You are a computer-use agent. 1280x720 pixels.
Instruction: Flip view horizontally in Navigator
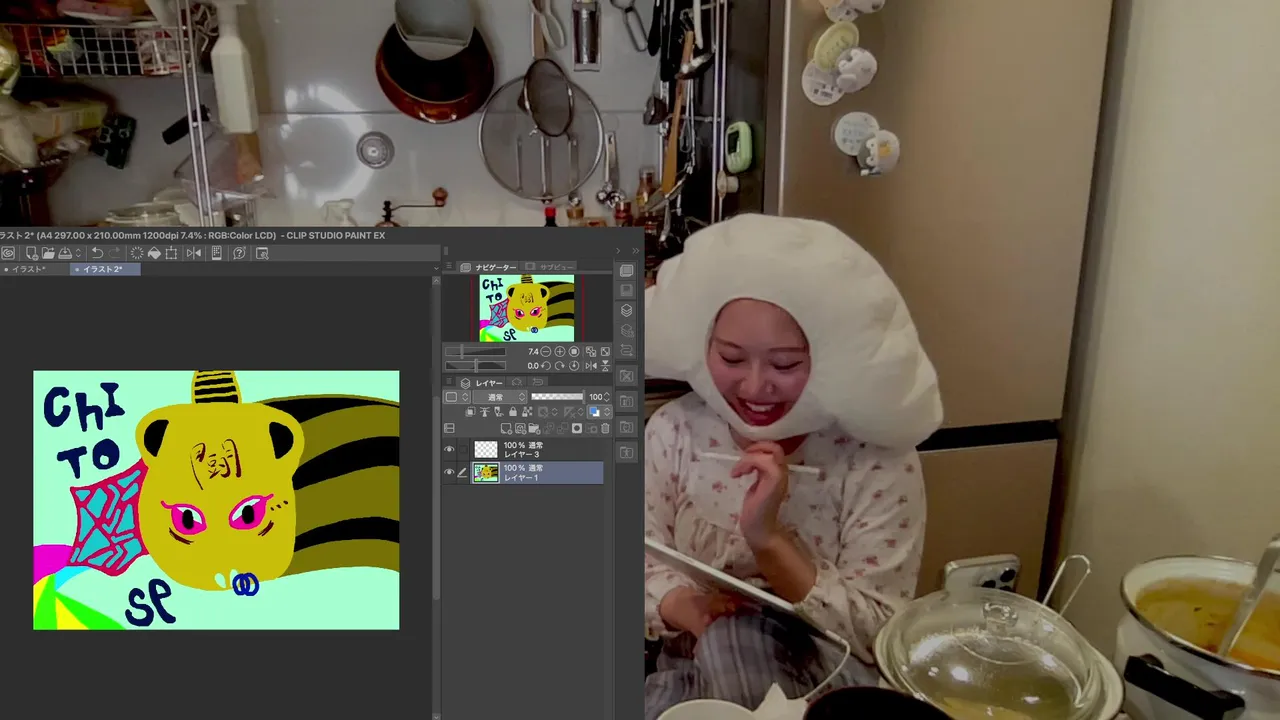pos(591,366)
